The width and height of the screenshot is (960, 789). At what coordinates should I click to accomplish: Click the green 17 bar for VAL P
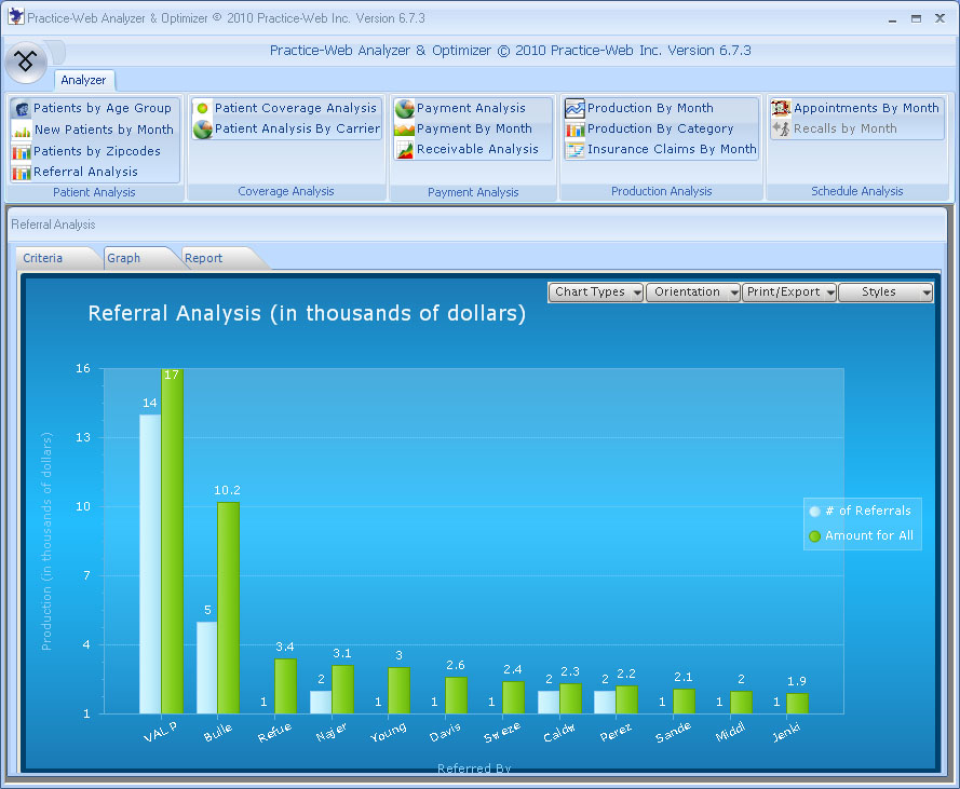coord(172,541)
